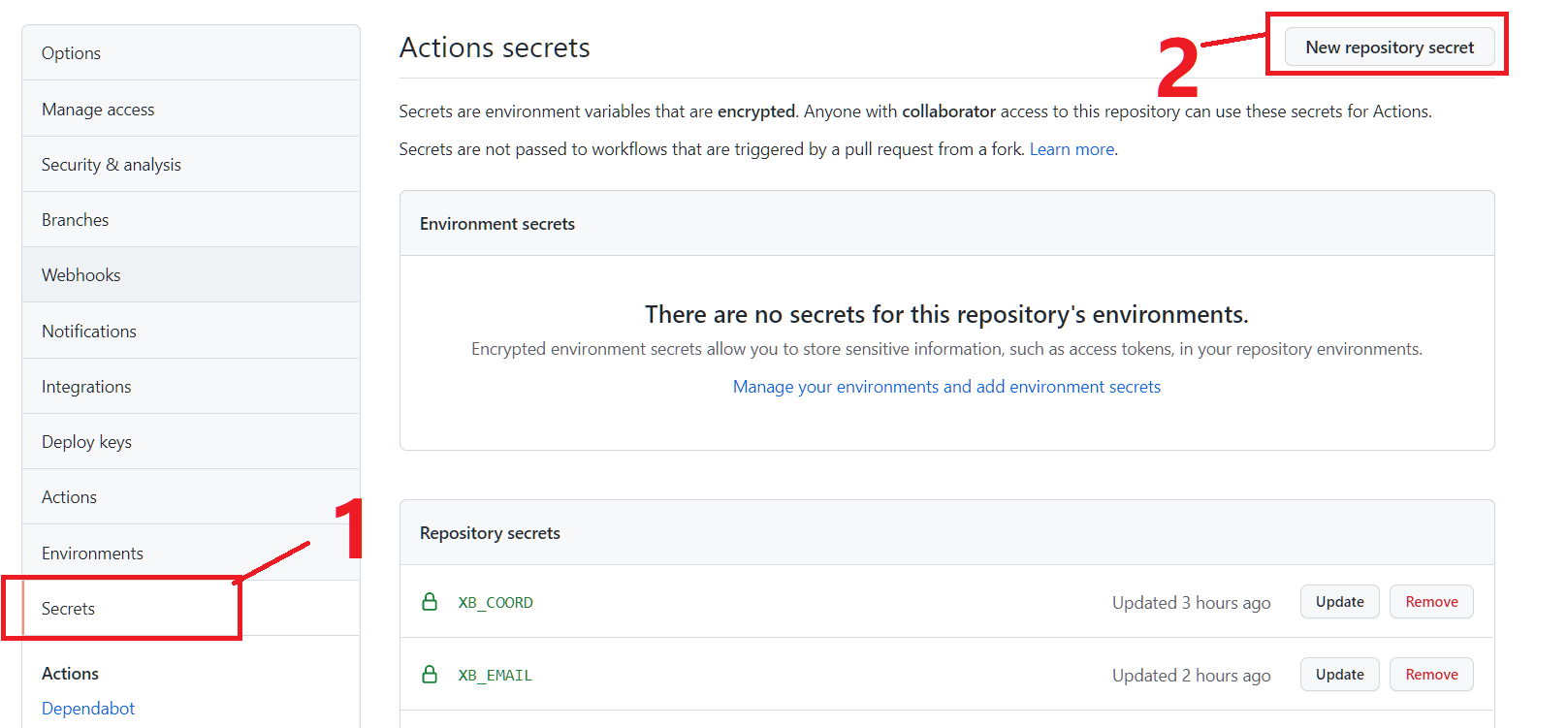Screen dimensions: 1568x728
Task: Click the lock icon beside XB_EMAIL
Action: [x=430, y=675]
